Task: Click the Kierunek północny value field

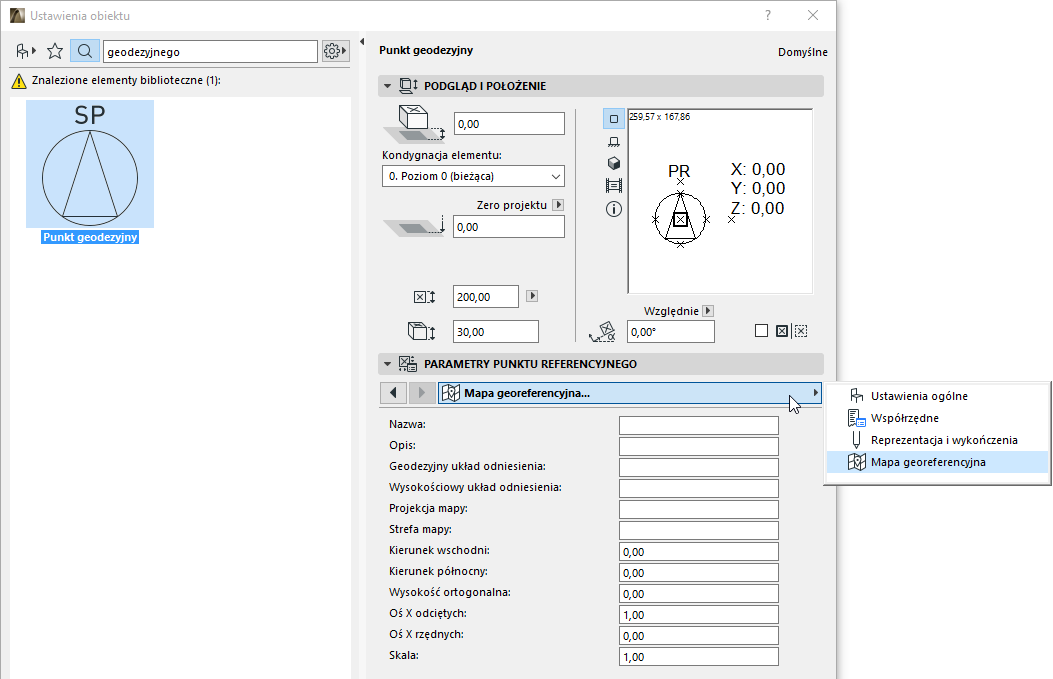Action: [x=698, y=572]
